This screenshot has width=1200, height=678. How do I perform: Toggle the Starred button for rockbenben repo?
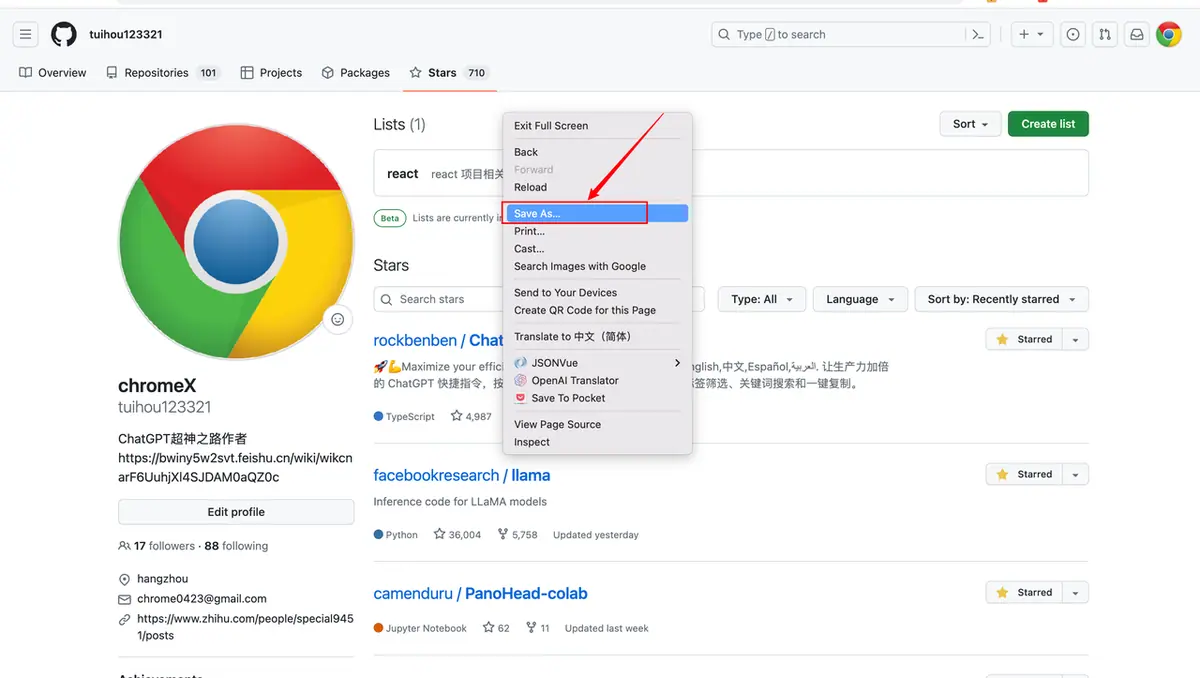pos(1023,339)
